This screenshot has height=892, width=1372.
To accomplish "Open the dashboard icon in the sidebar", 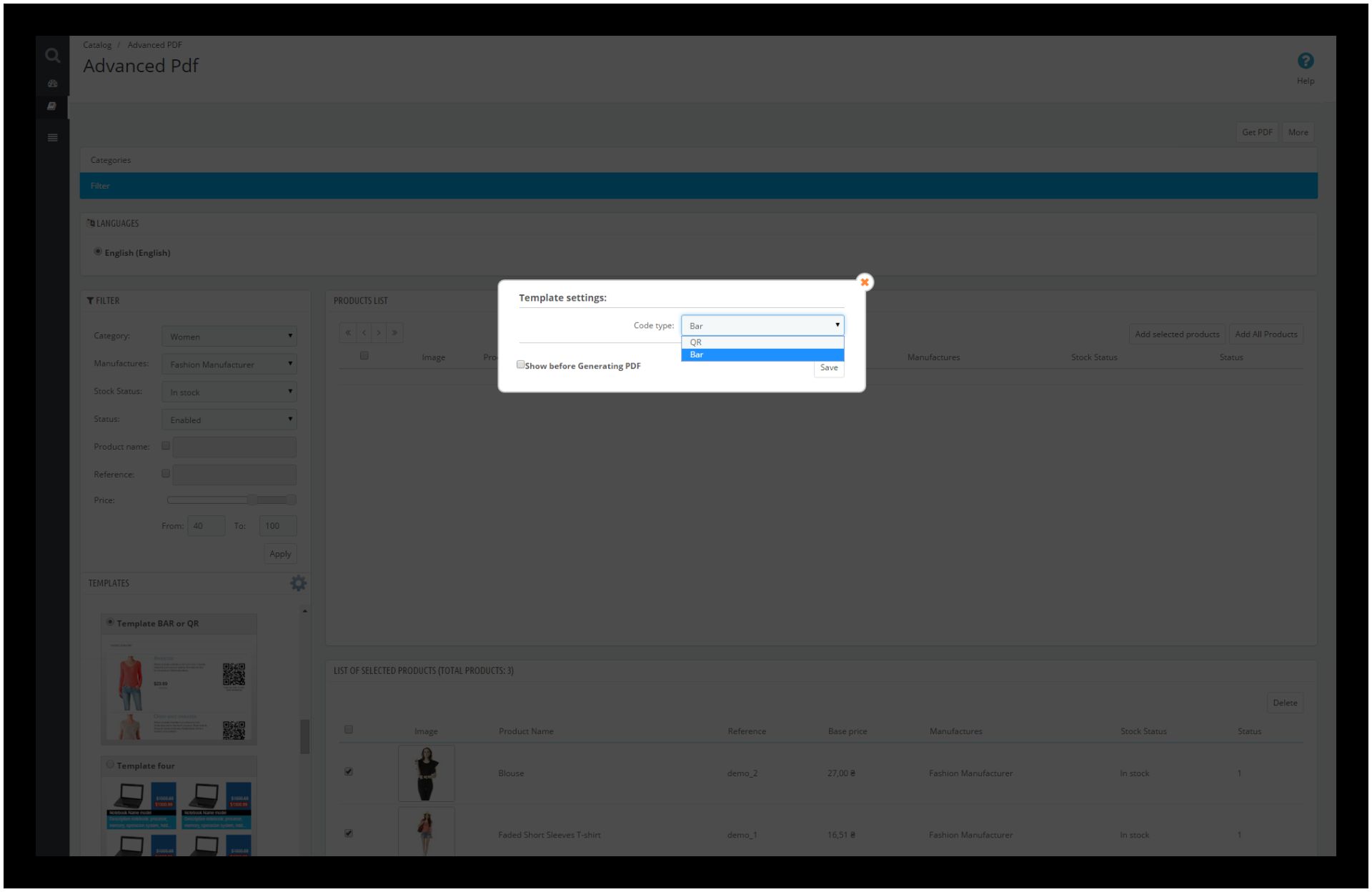I will tap(52, 84).
